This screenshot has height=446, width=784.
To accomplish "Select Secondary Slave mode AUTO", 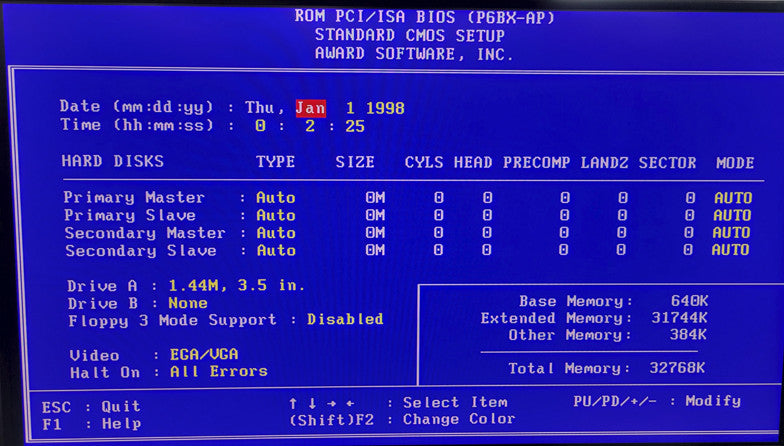I will pos(730,250).
